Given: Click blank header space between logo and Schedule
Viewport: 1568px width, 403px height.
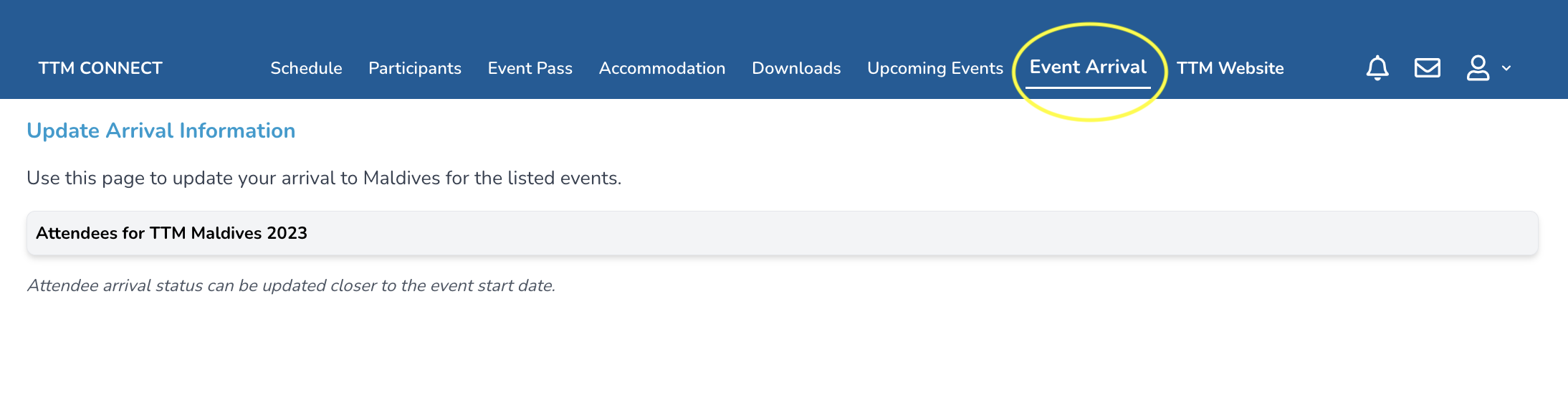Looking at the screenshot, I should pyautogui.click(x=215, y=68).
